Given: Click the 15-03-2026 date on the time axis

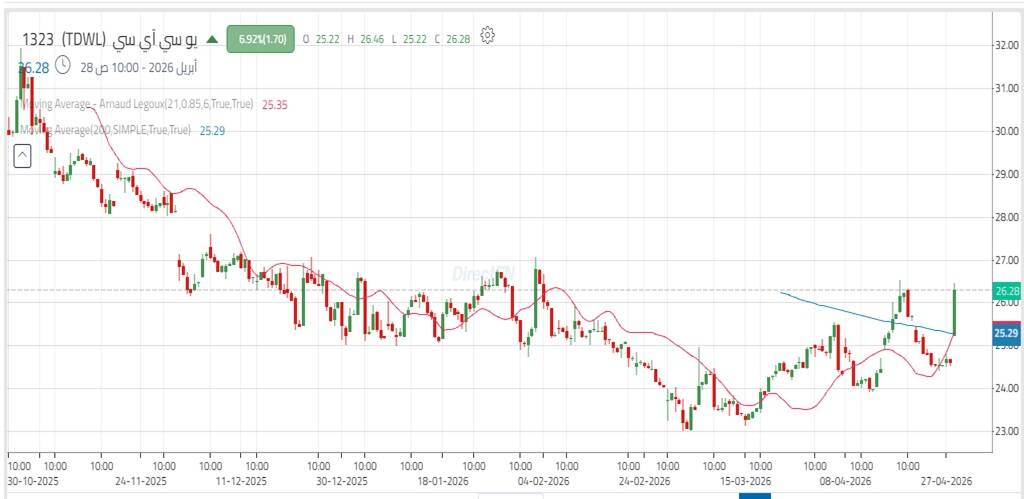Looking at the screenshot, I should pos(743,480).
